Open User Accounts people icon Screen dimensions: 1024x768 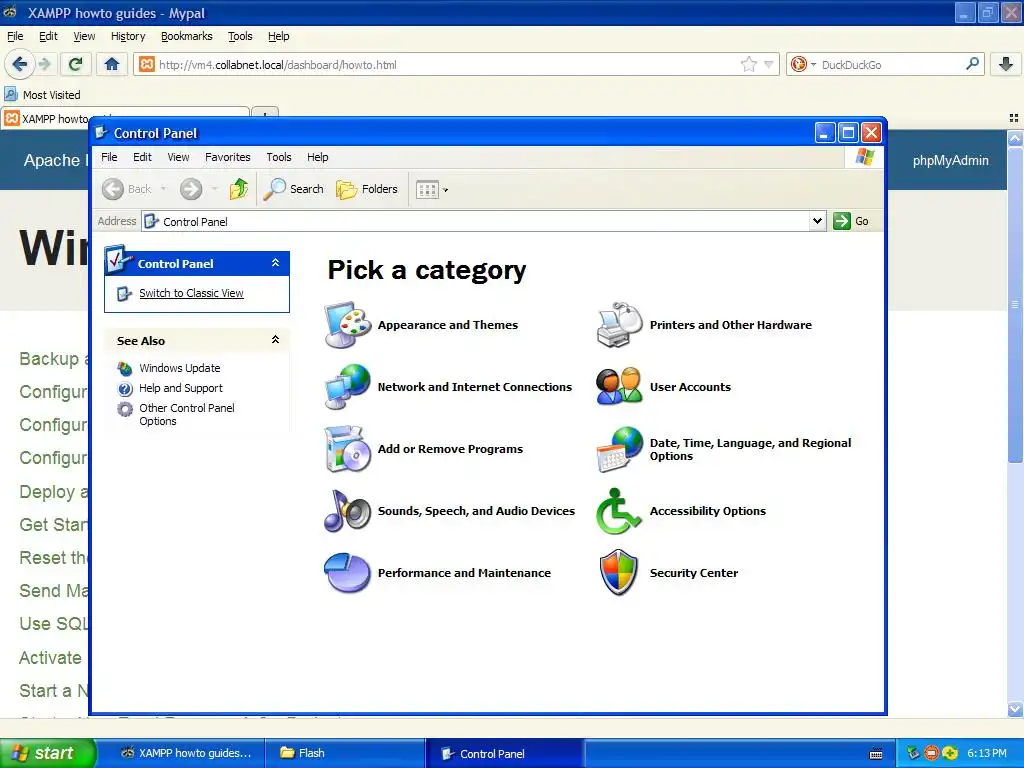coord(619,387)
